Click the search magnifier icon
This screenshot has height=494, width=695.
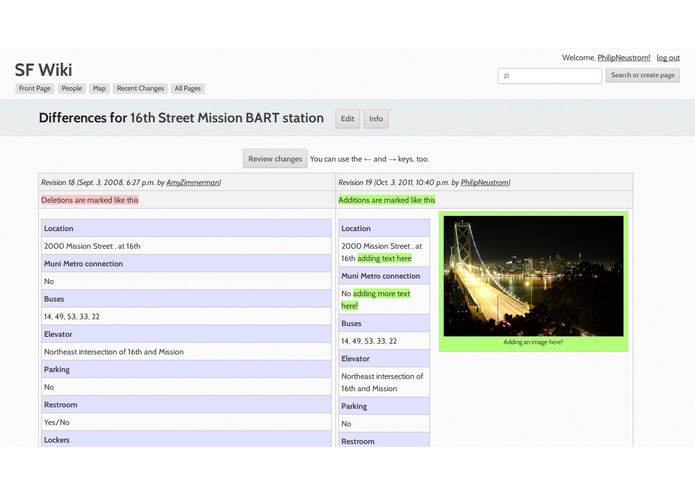(506, 76)
